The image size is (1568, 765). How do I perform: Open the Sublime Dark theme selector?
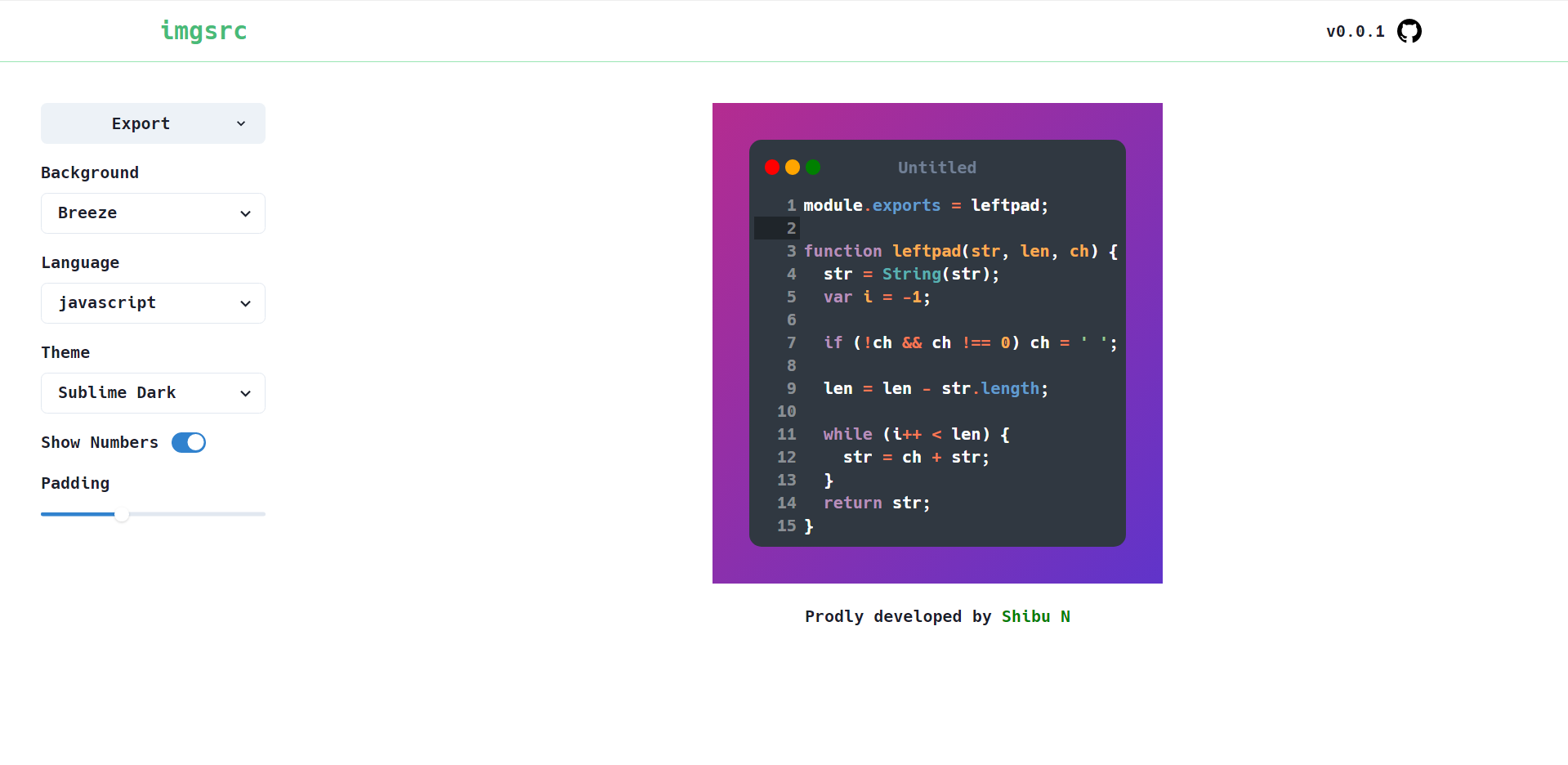point(152,392)
